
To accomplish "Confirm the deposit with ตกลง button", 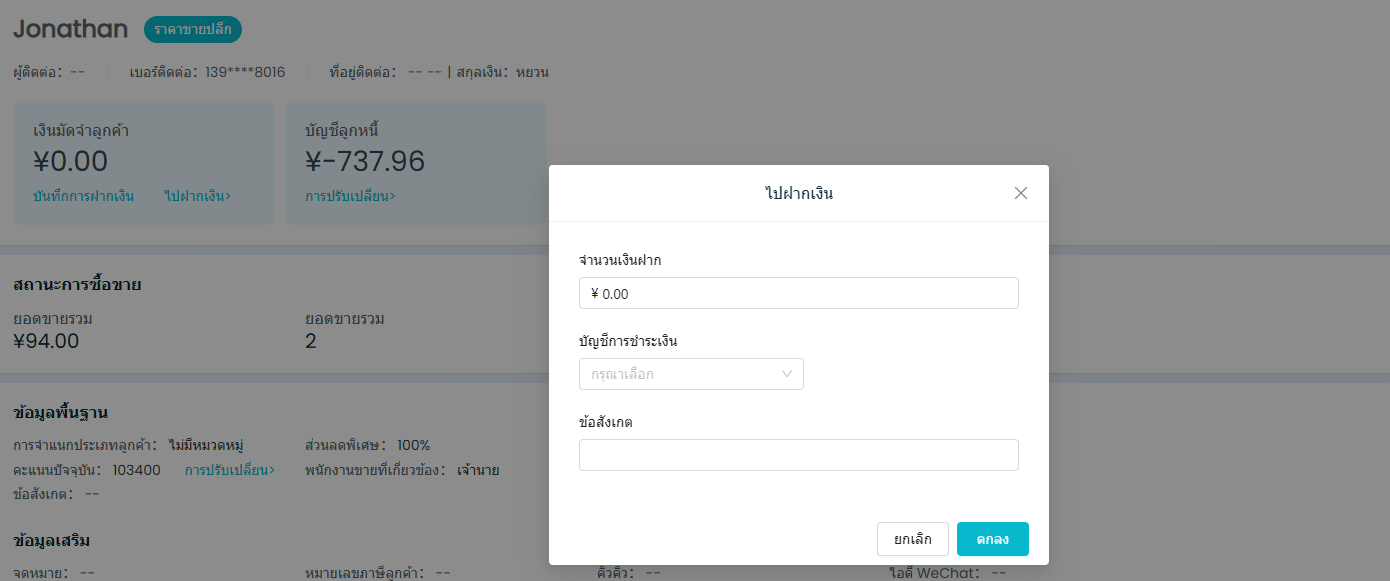I will pos(992,539).
